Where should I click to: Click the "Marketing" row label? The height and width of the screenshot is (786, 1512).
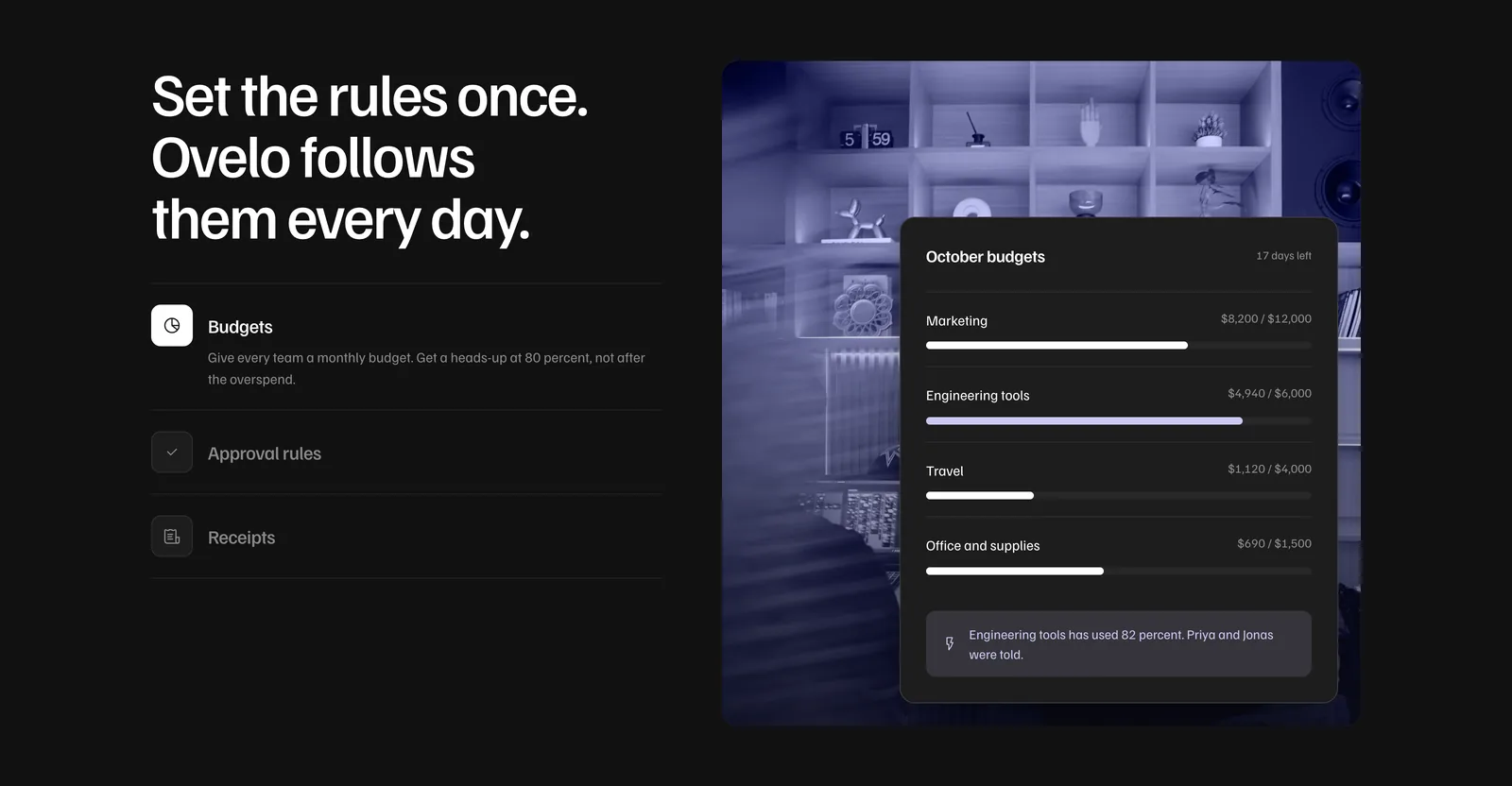[x=956, y=321]
